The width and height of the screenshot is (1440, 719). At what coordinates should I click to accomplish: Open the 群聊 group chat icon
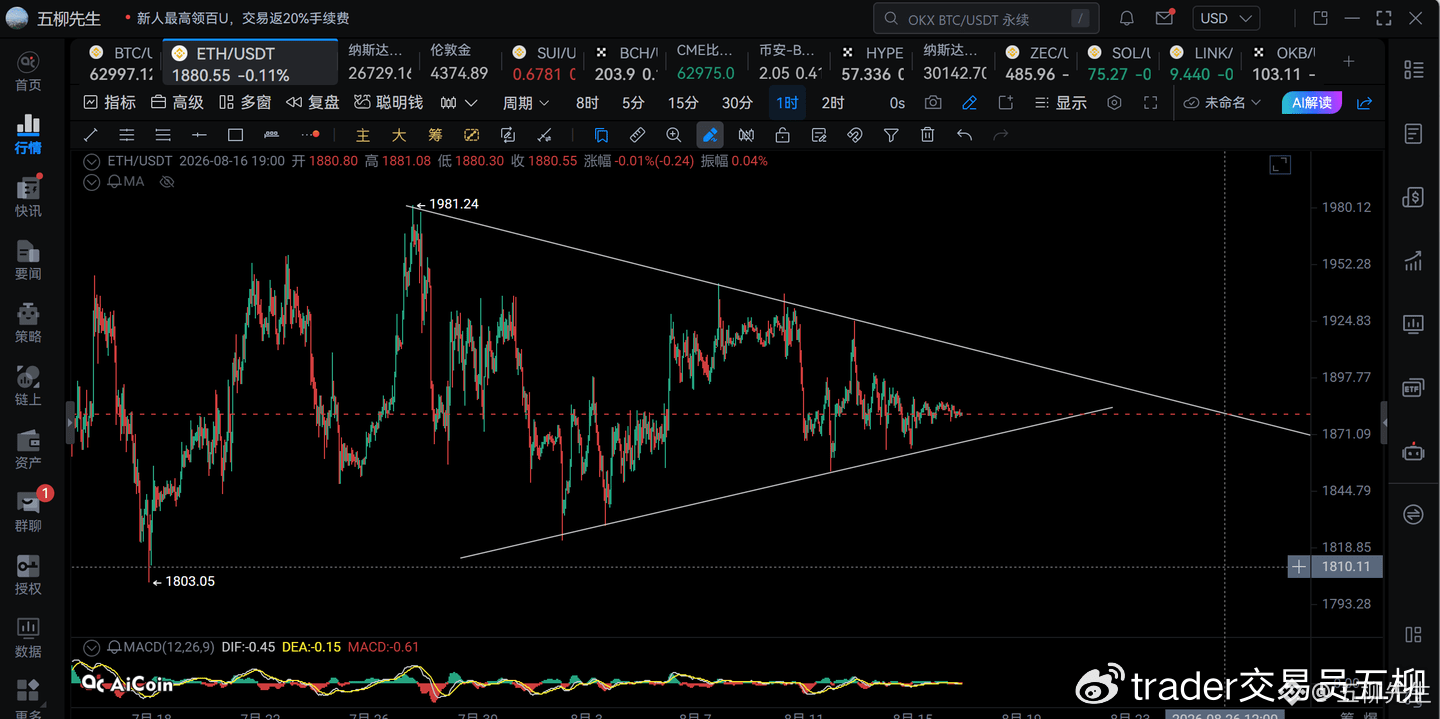pos(28,512)
